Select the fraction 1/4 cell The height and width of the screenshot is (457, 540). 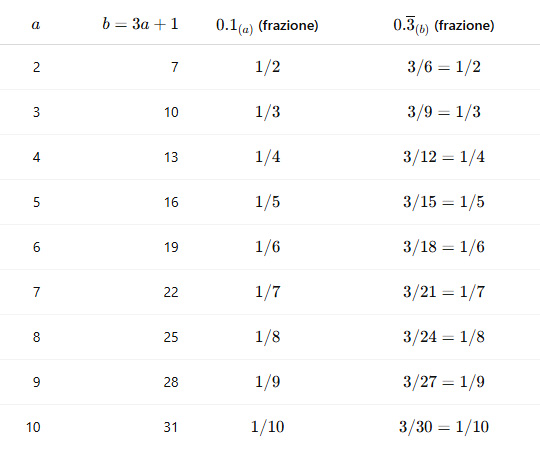pos(268,157)
